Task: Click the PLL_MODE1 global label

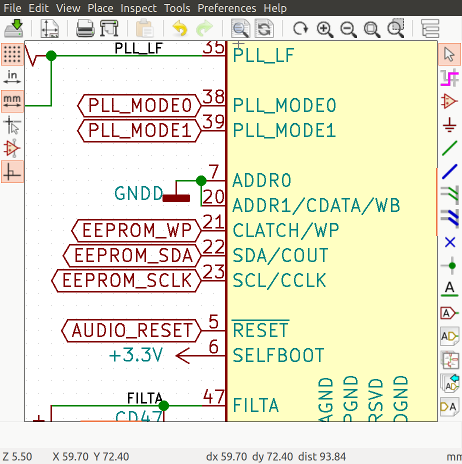Action: tap(139, 131)
